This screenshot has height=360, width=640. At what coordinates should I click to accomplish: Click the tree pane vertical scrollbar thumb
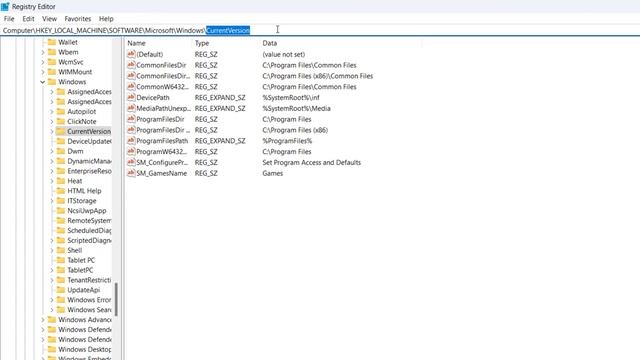click(116, 299)
